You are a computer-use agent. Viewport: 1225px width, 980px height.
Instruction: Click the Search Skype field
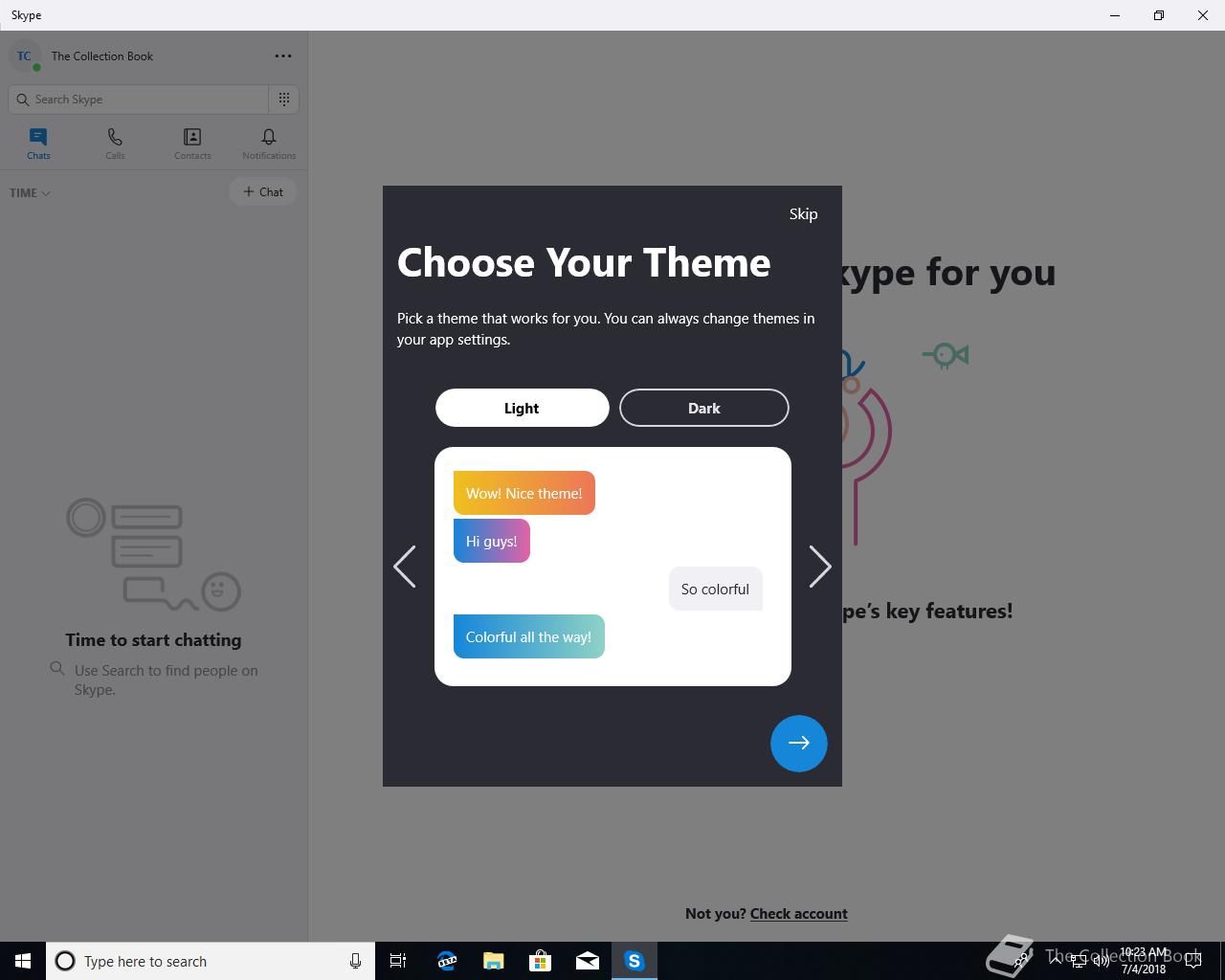[139, 100]
